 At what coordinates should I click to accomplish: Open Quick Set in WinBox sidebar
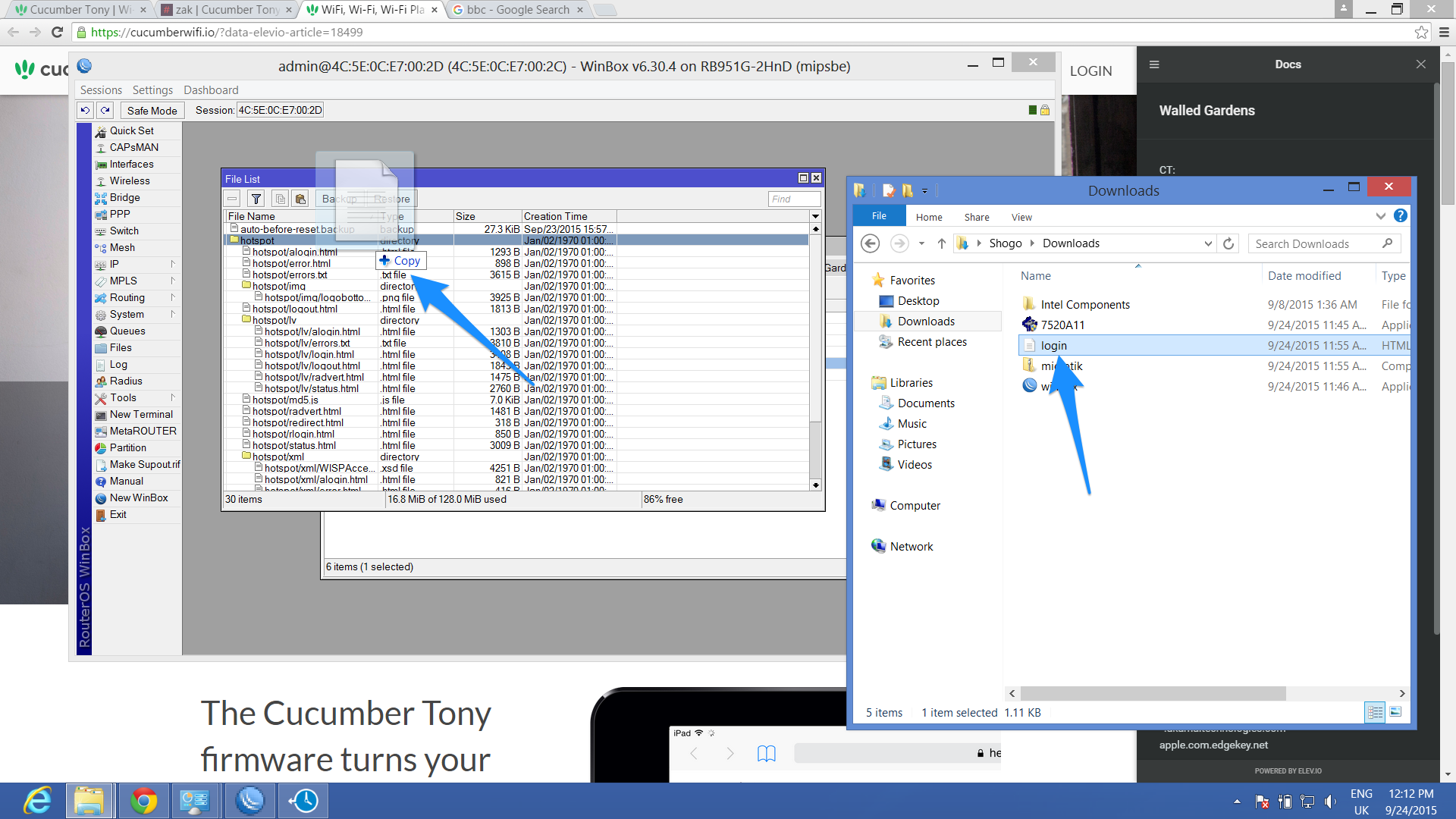pos(131,130)
